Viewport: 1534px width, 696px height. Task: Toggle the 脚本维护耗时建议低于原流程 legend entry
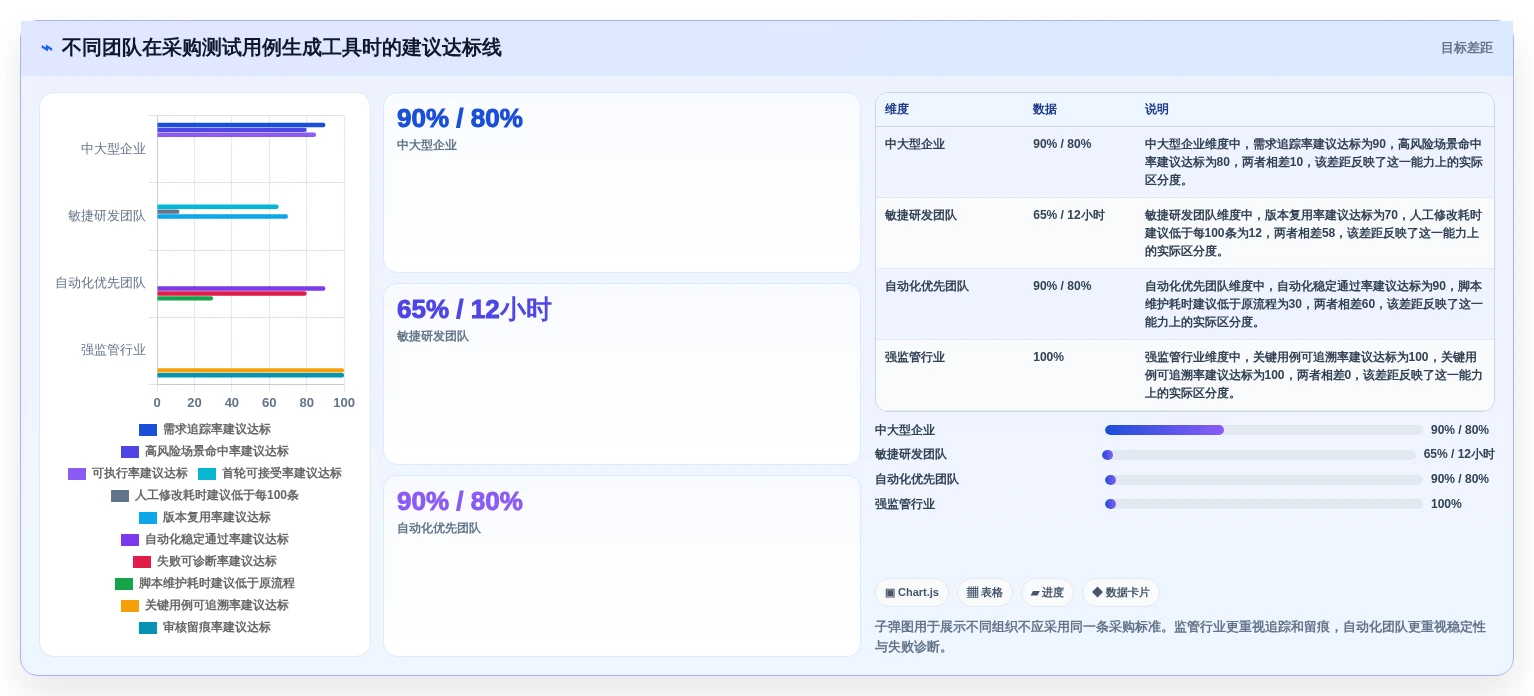tap(205, 584)
